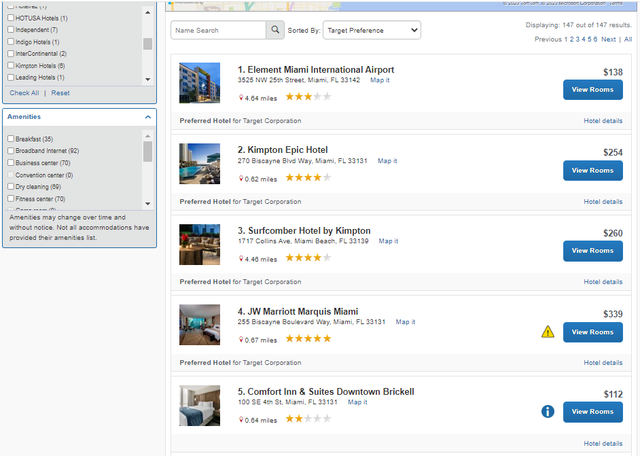Viewport: 640px width, 456px height.
Task: Check the Dry cleaning amenity
Action: coord(11,187)
